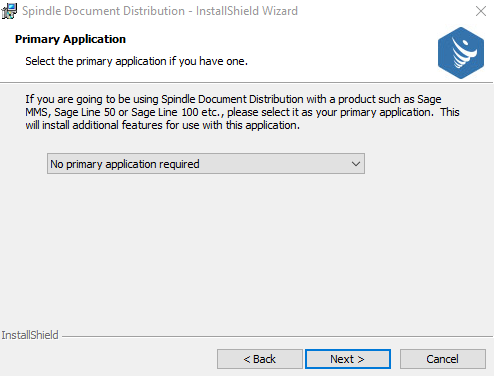Click the 'additional features' sentence in the description

point(163,125)
